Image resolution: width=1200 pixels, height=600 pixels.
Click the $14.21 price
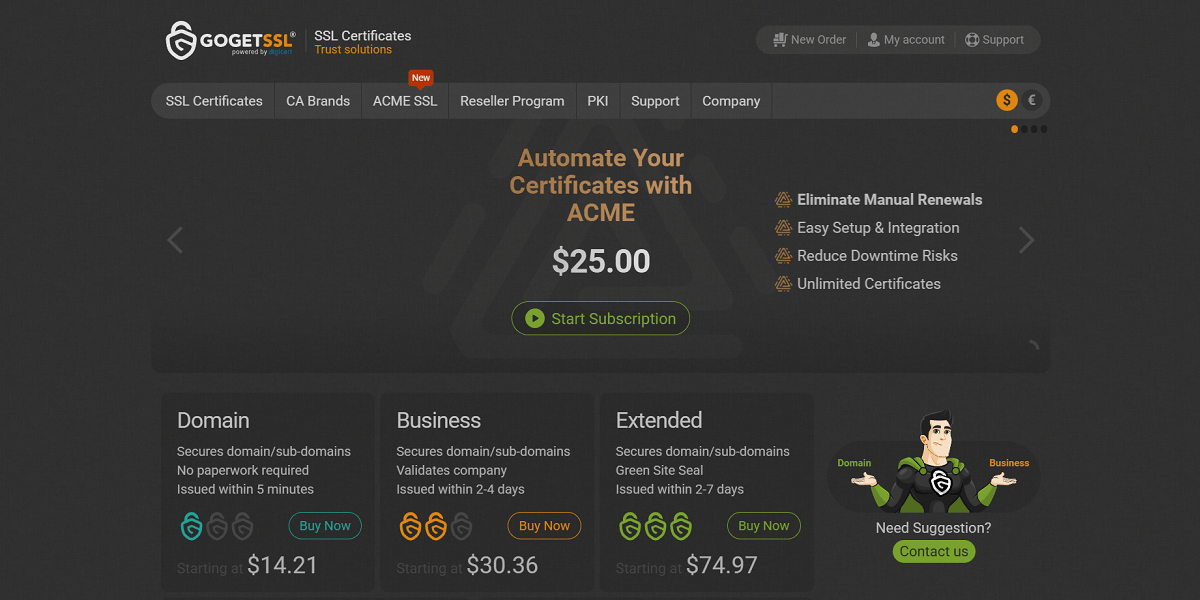point(283,565)
